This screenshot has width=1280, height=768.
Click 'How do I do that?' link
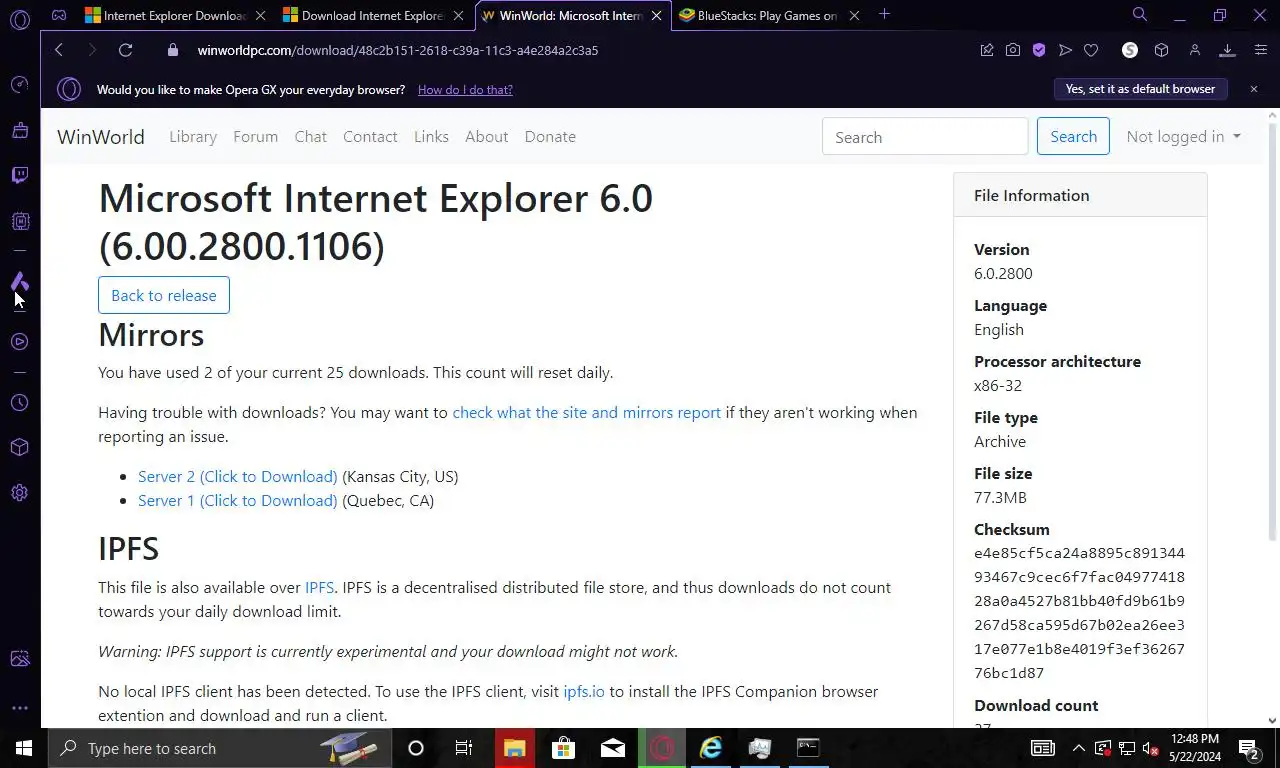465,90
